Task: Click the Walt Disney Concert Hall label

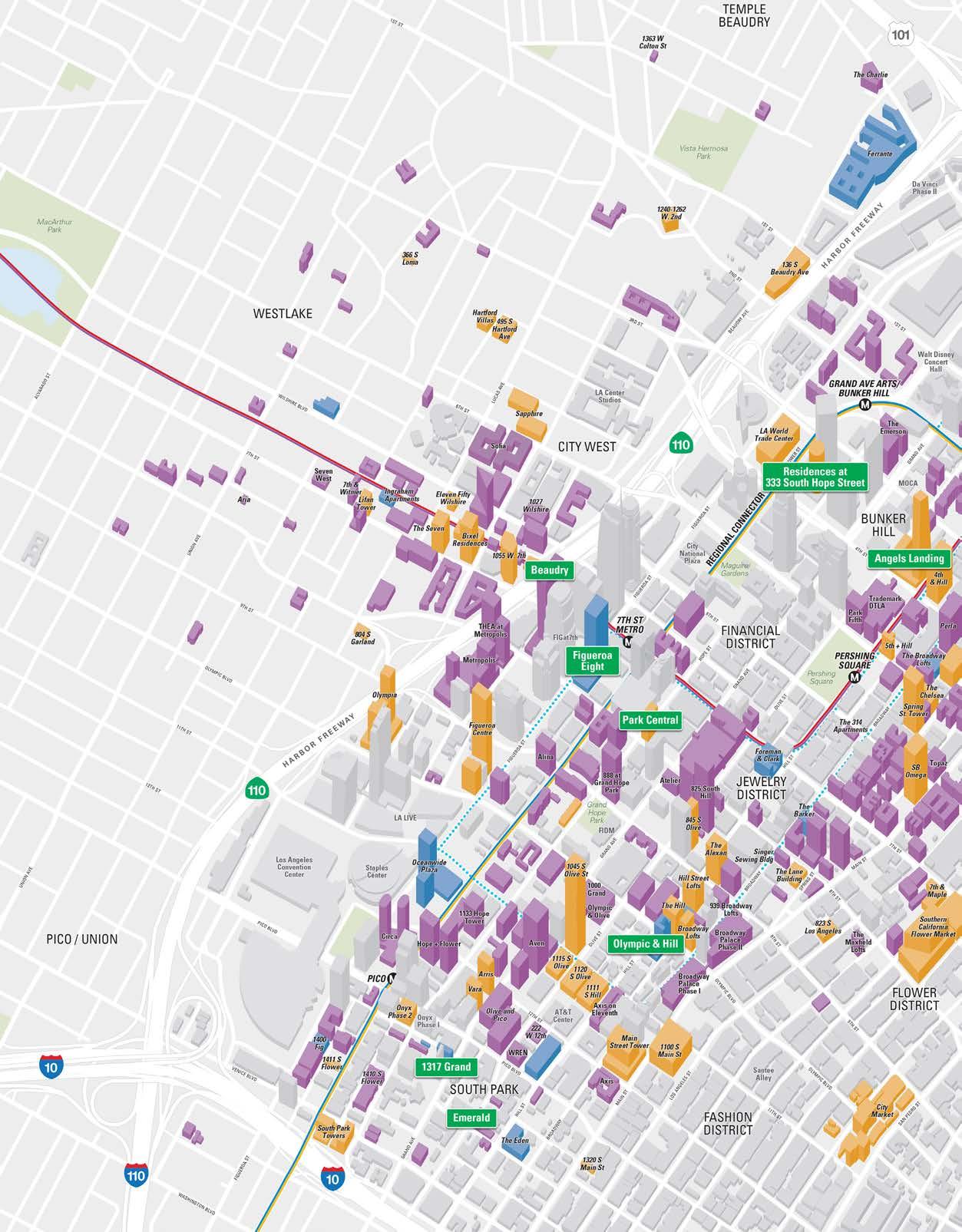Action: [937, 362]
